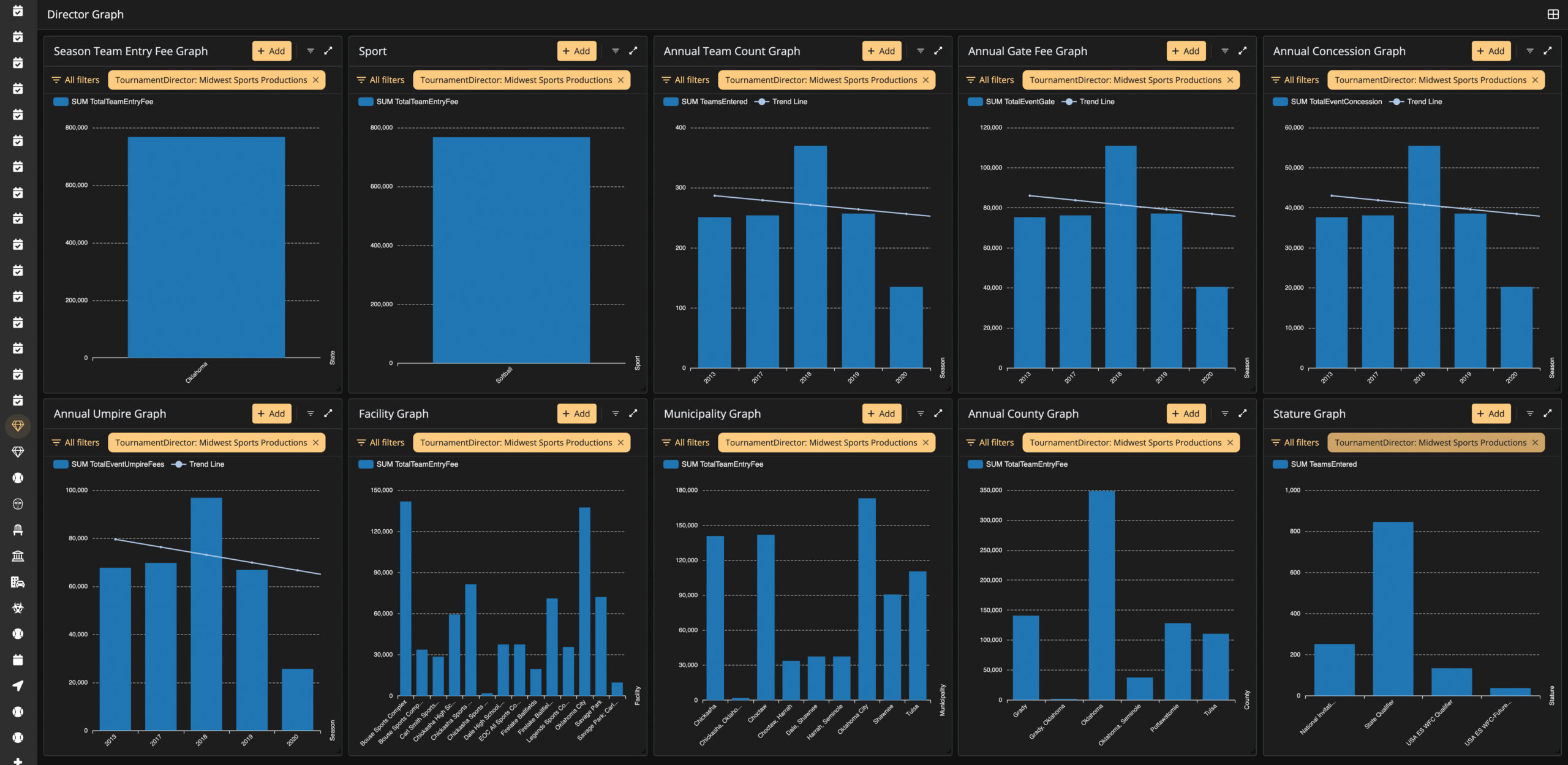Open the chair icon in sidebar

pyautogui.click(x=18, y=530)
